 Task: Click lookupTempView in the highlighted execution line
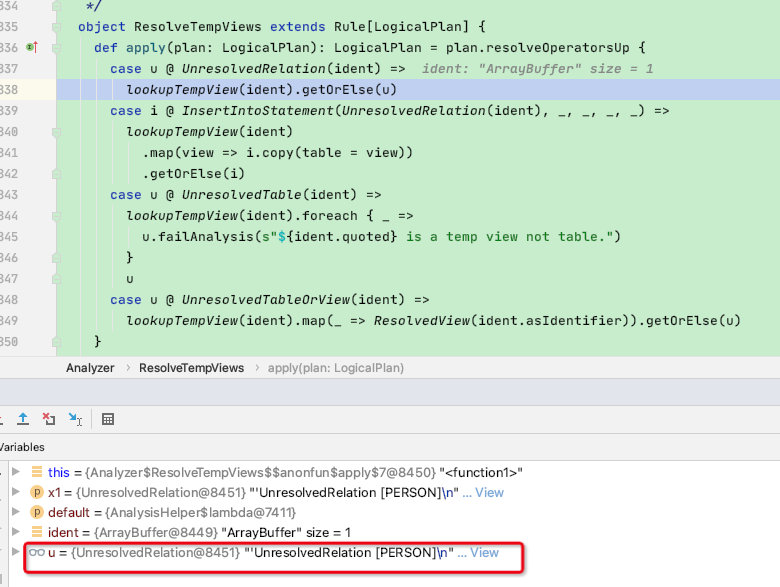point(182,90)
